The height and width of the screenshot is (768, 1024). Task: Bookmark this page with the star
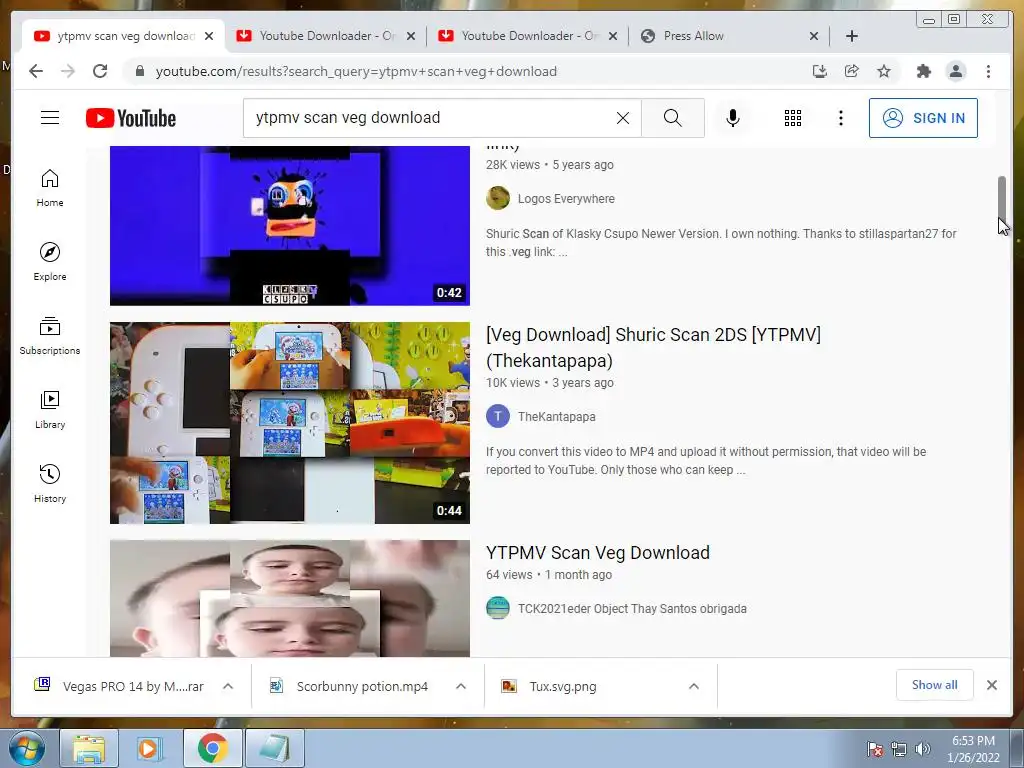coord(884,71)
